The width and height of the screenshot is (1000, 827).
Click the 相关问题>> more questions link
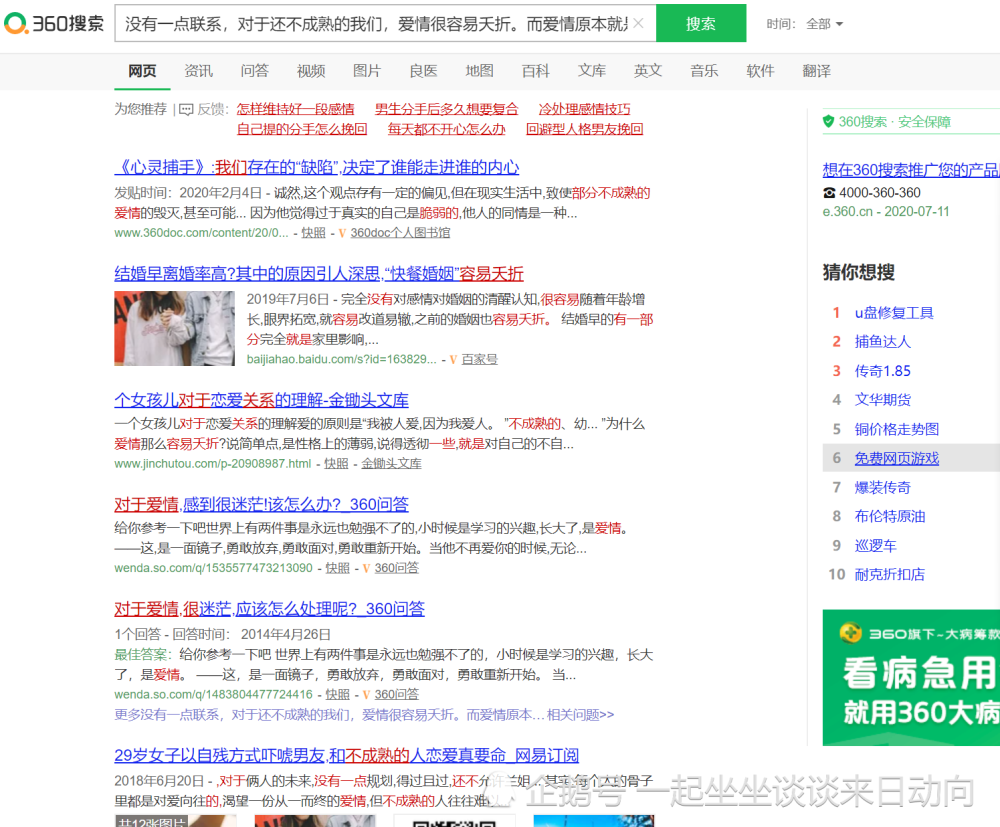pyautogui.click(x=580, y=715)
